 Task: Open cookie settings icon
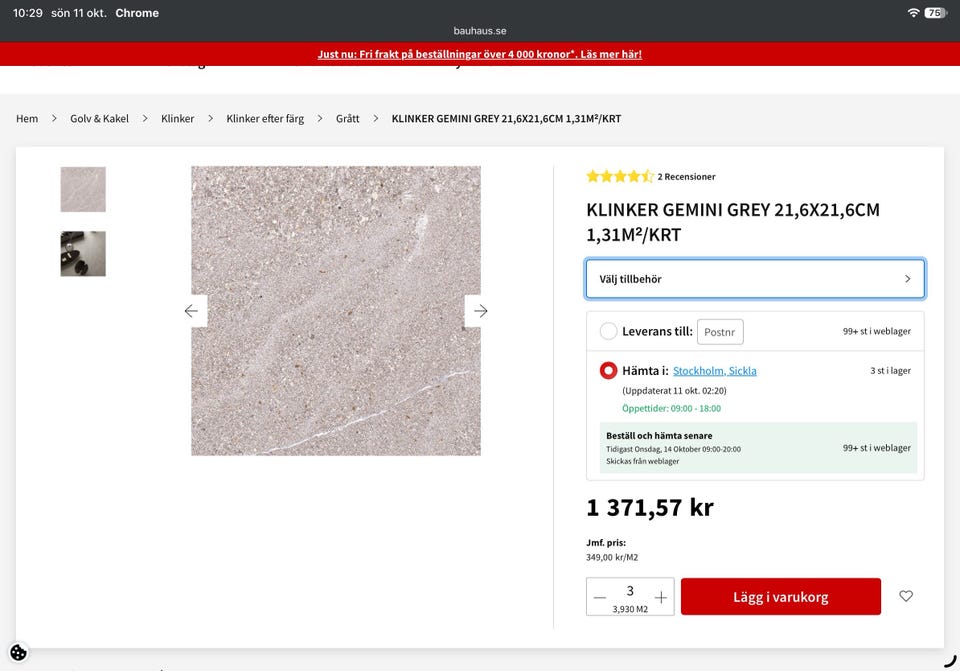(x=18, y=652)
